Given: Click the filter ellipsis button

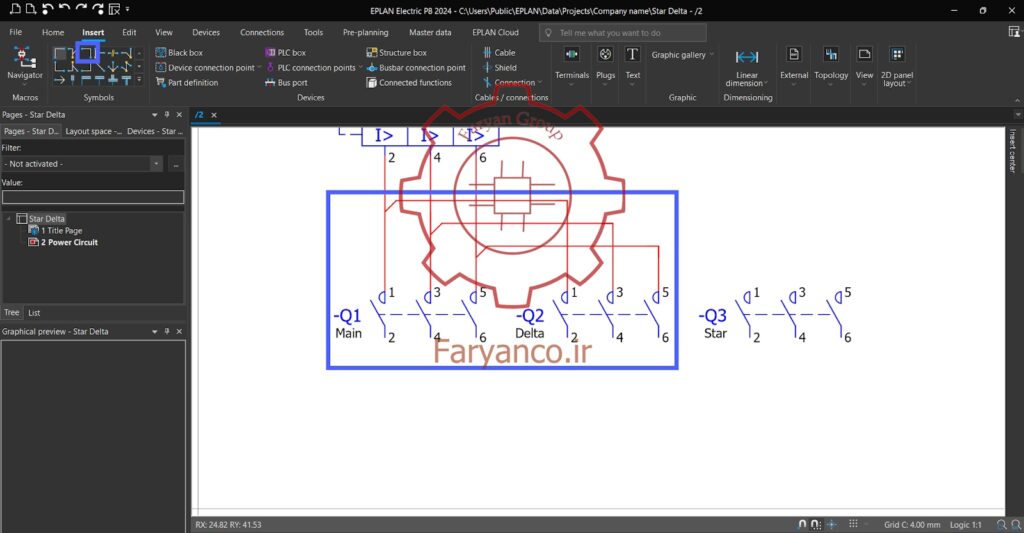Looking at the screenshot, I should point(176,164).
